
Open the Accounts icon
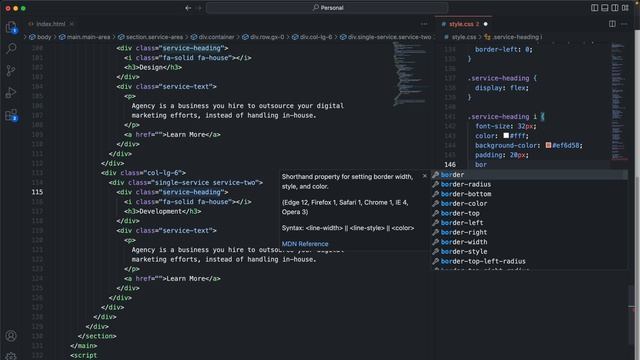(x=11, y=336)
